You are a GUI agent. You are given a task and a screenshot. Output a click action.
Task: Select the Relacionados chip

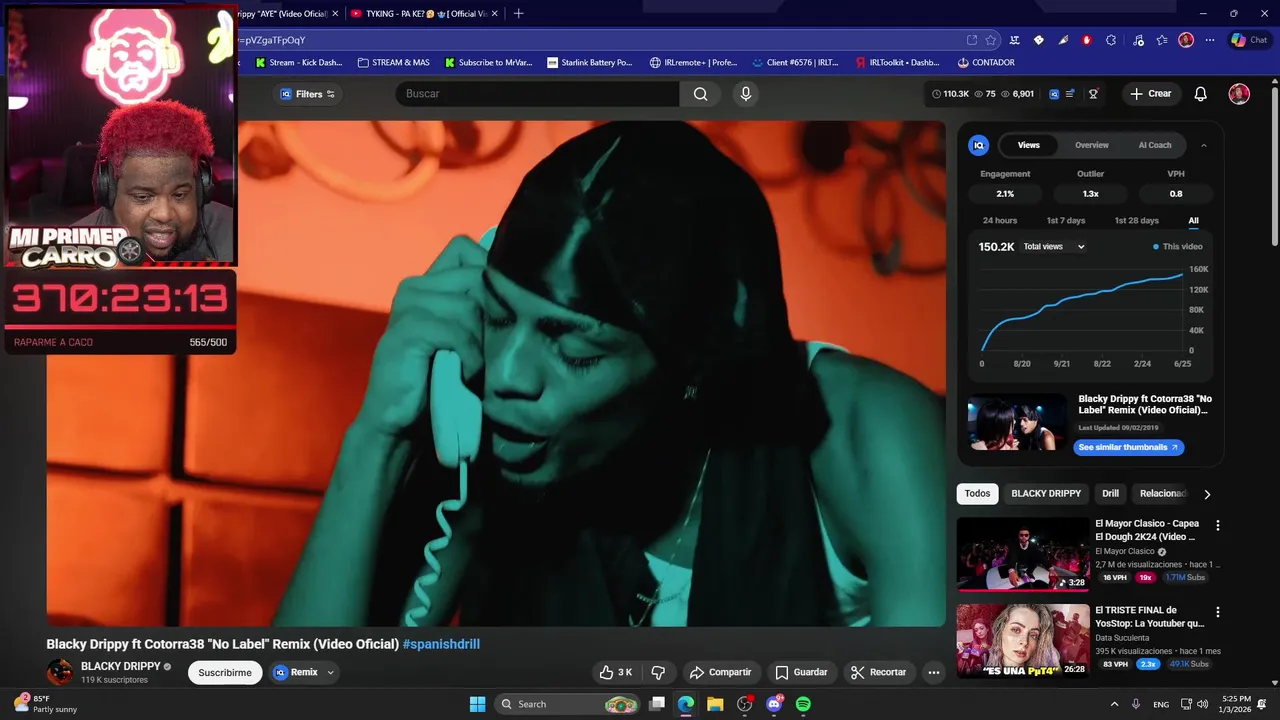pos(1162,494)
